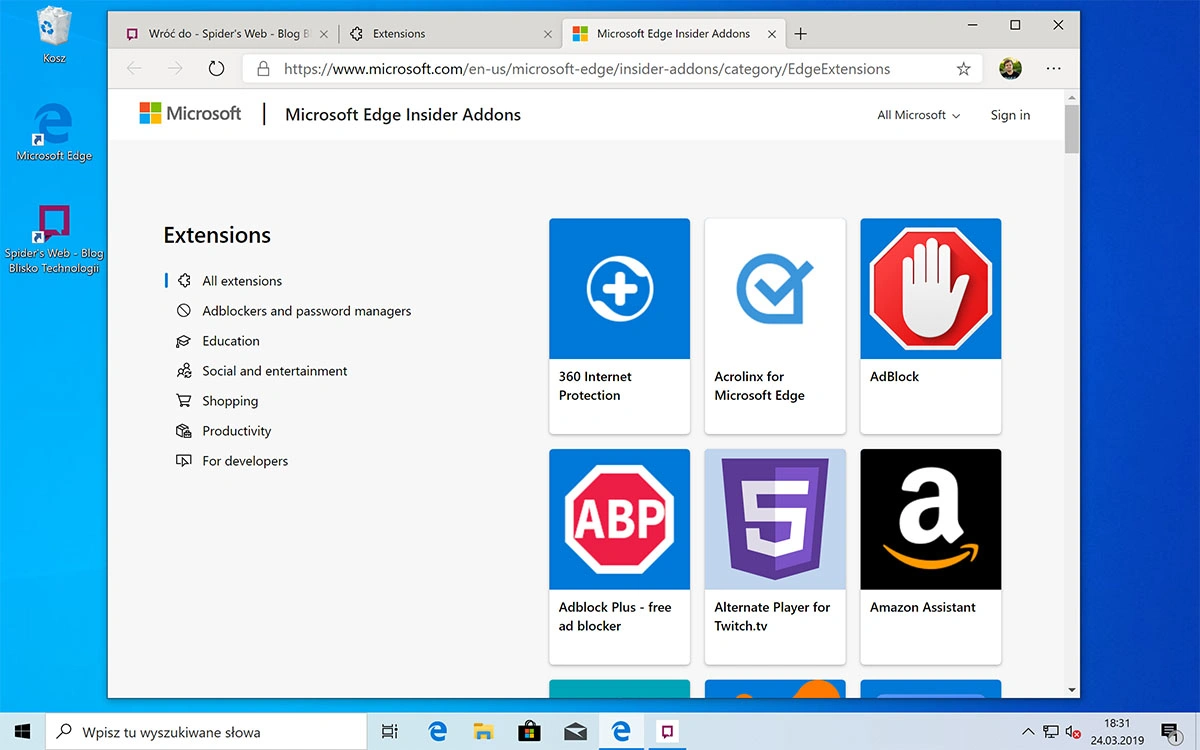Select Social and entertainment category
Viewport: 1200px width, 750px height.
pyautogui.click(x=275, y=371)
